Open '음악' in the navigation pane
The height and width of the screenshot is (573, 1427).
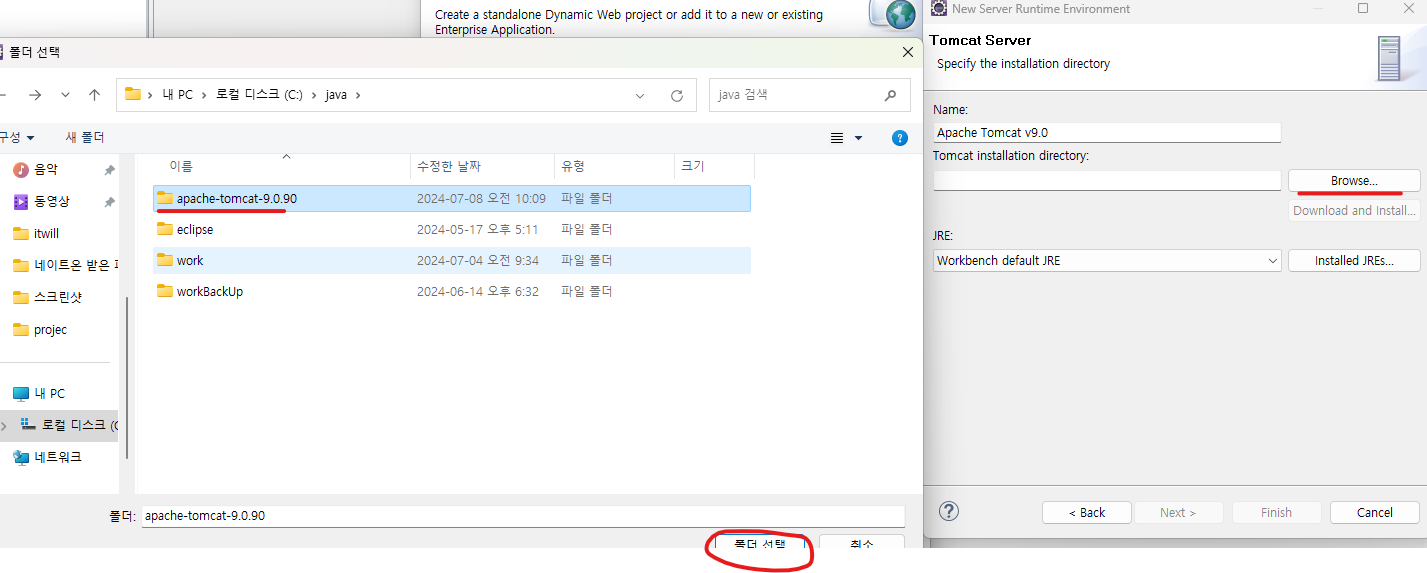46,170
